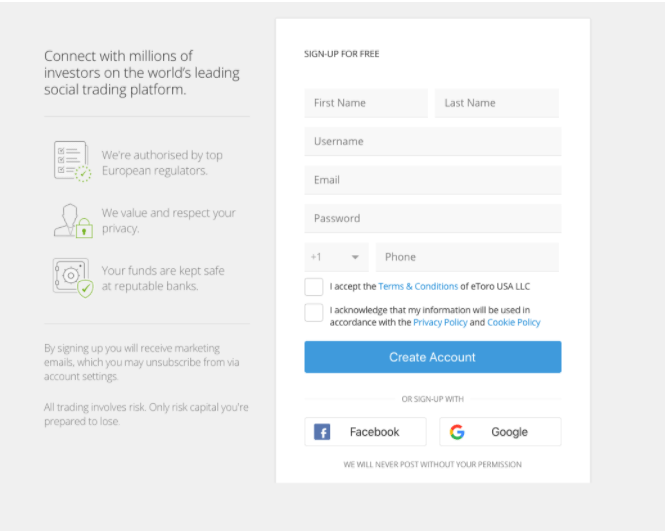This screenshot has width=665, height=531.
Task: Click the Facebook logo icon
Action: point(322,432)
